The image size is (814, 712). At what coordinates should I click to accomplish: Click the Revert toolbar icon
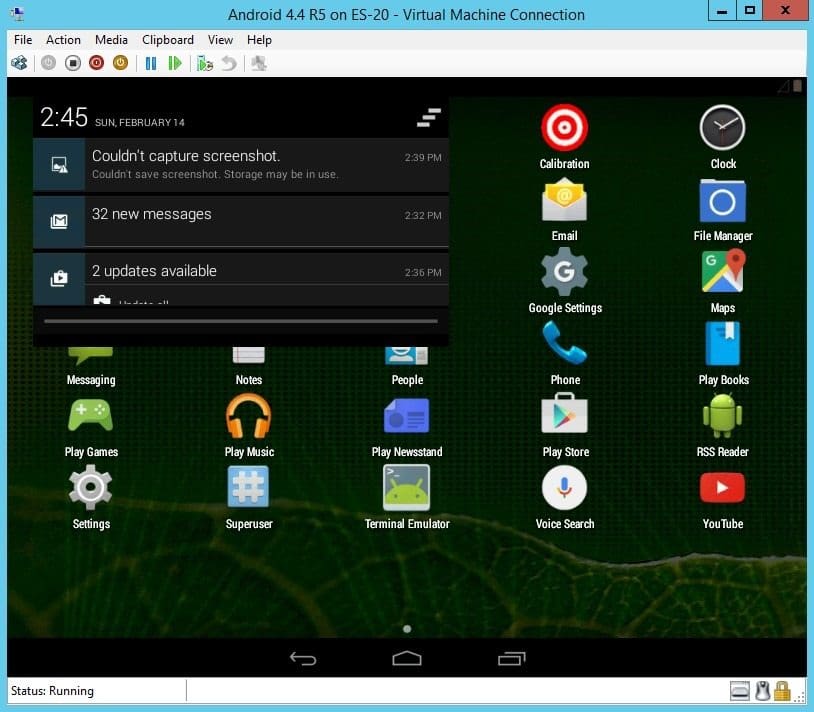(229, 63)
